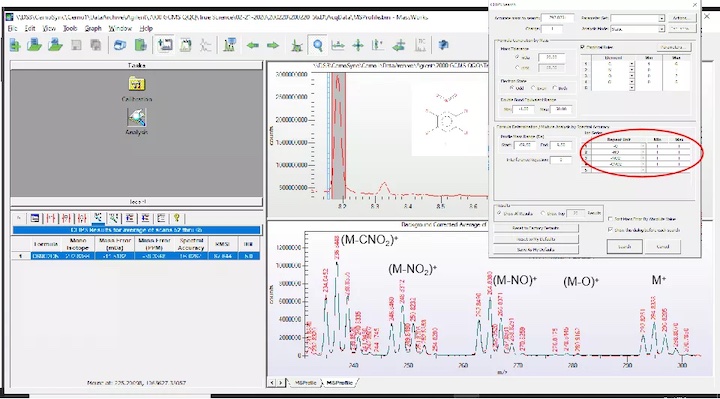Click the green left arrow toolbar icon
The image size is (720, 399).
tap(253, 45)
